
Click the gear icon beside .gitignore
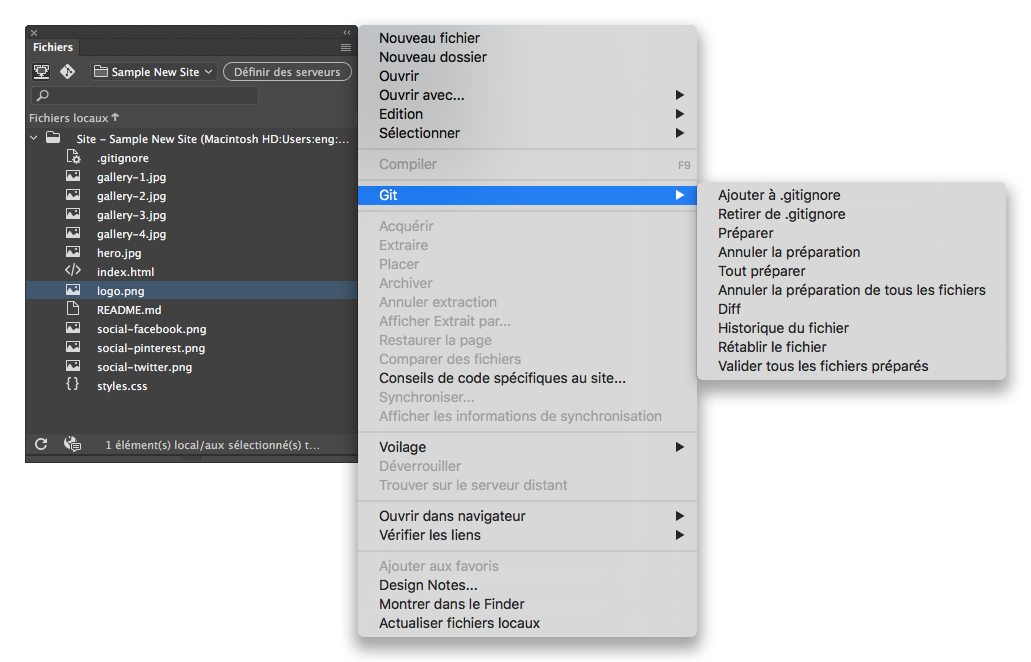point(75,157)
